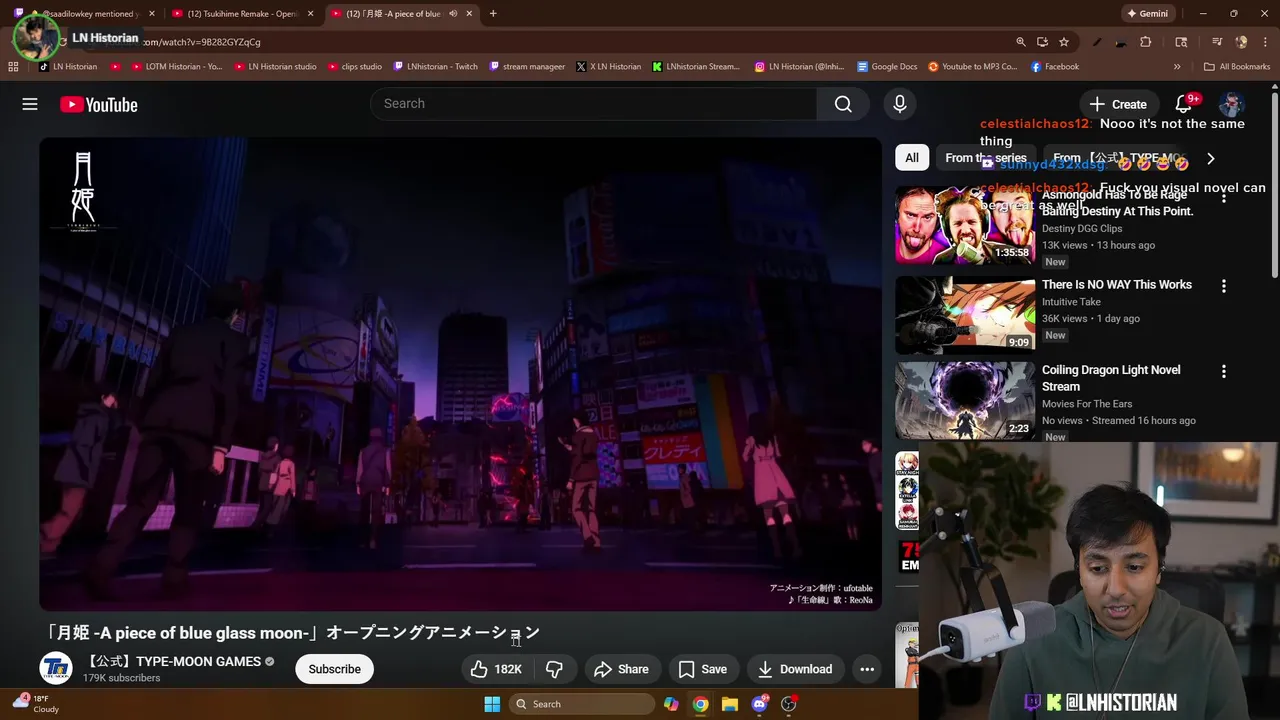Open options for Coiling Dragon stream
The width and height of the screenshot is (1280, 720).
1223,371
